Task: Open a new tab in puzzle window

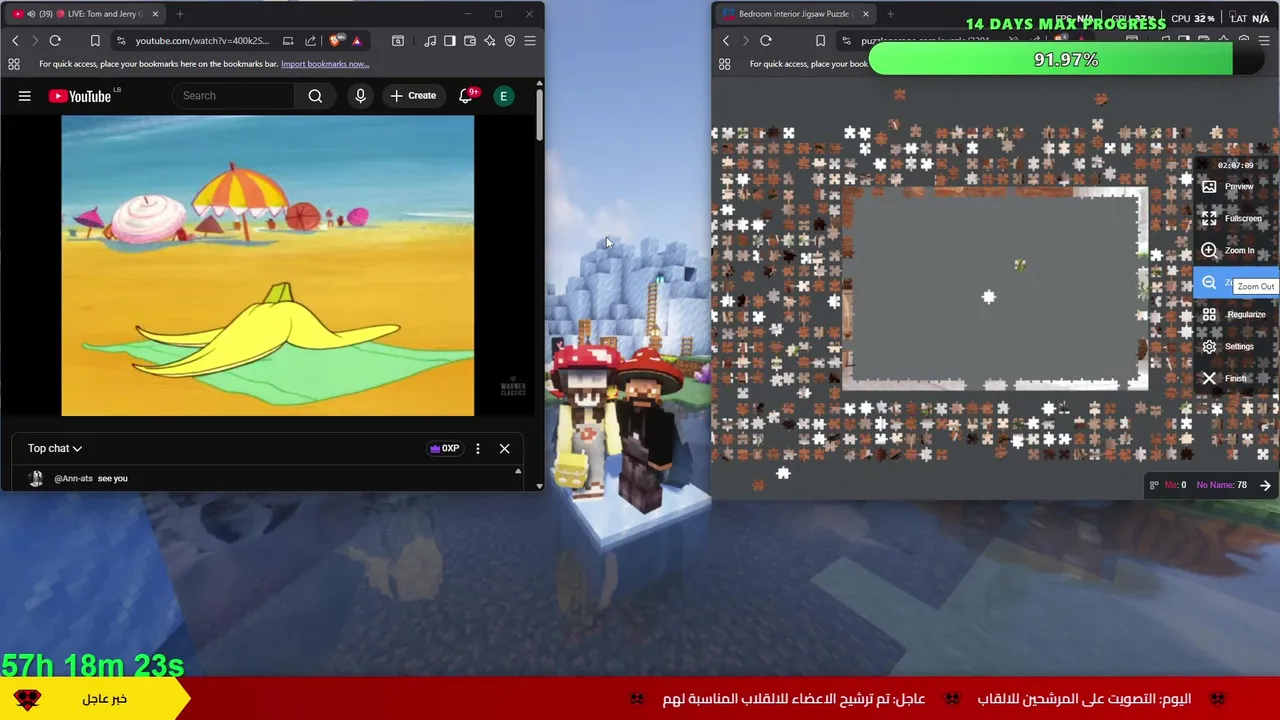Action: (x=890, y=14)
